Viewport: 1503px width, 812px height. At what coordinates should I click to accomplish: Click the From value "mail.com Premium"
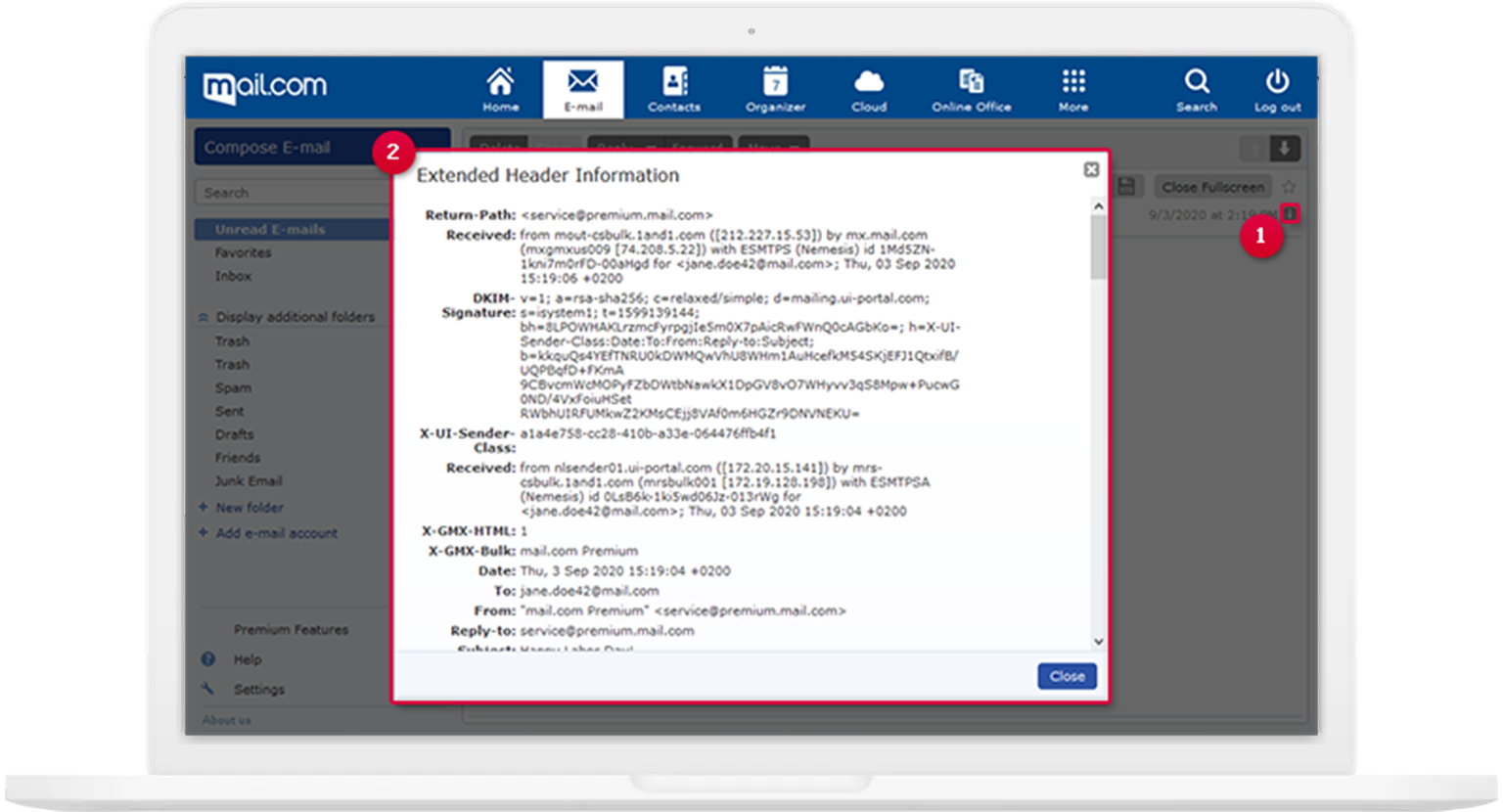coord(585,610)
